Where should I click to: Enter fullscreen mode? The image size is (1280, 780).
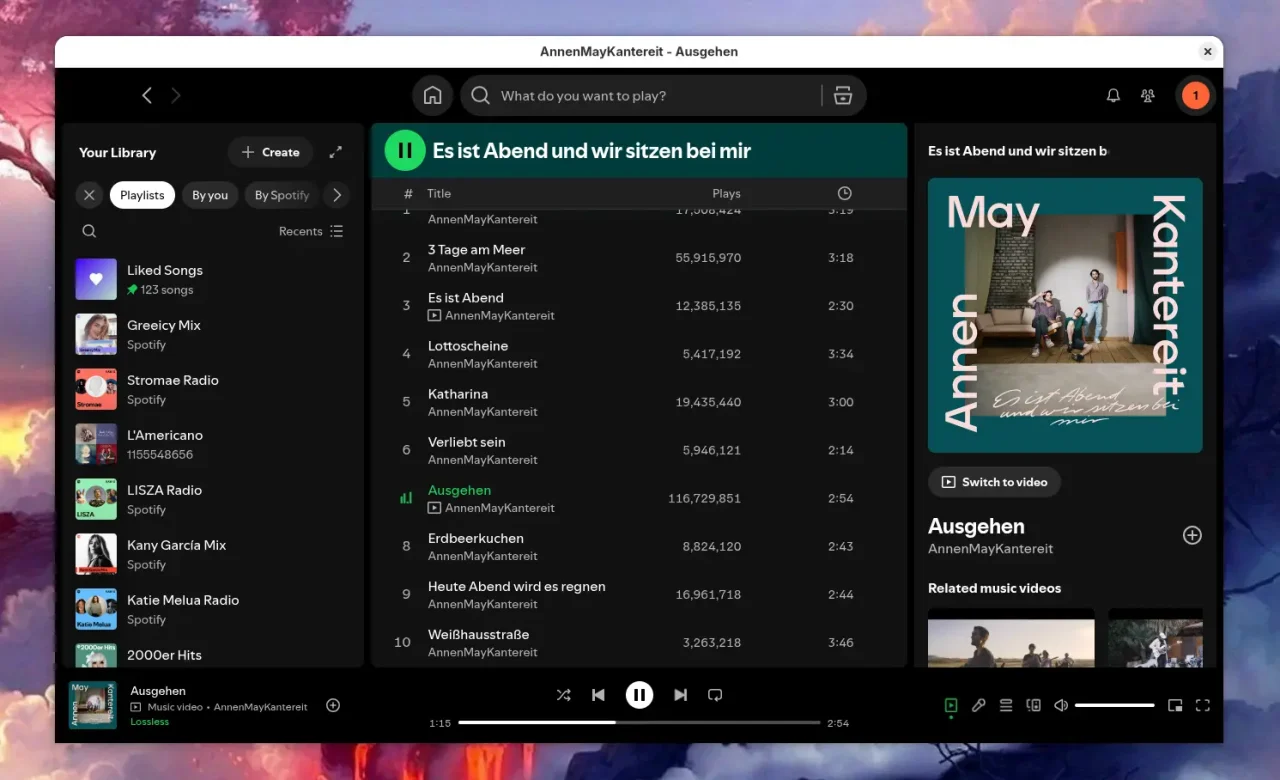[x=1202, y=705]
